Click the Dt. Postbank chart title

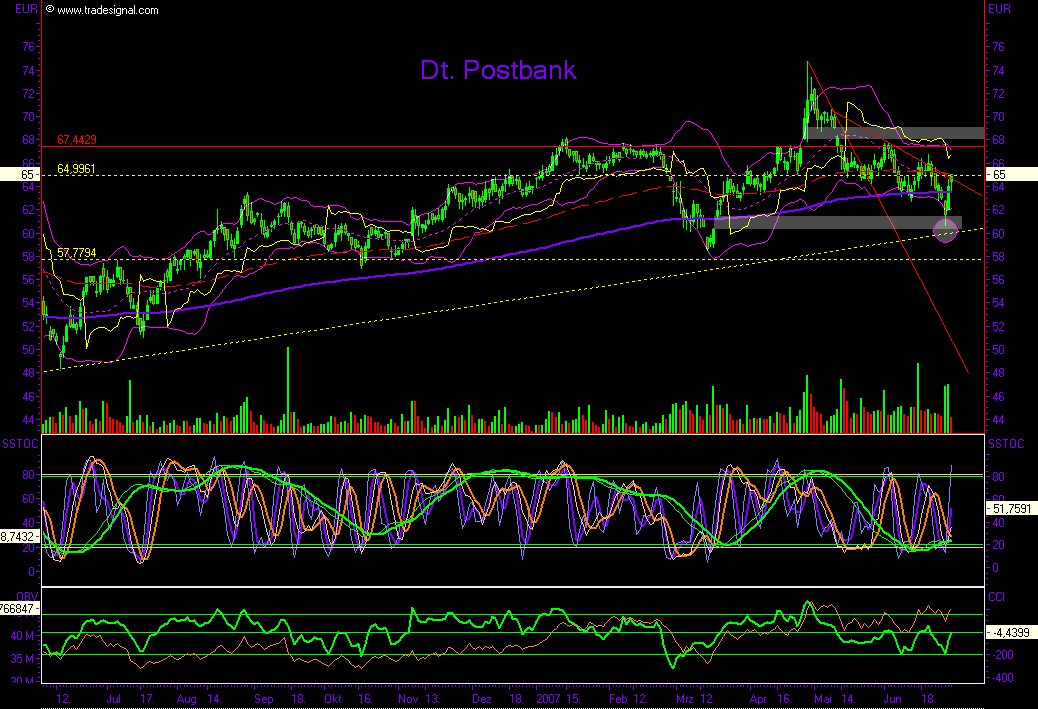[499, 71]
